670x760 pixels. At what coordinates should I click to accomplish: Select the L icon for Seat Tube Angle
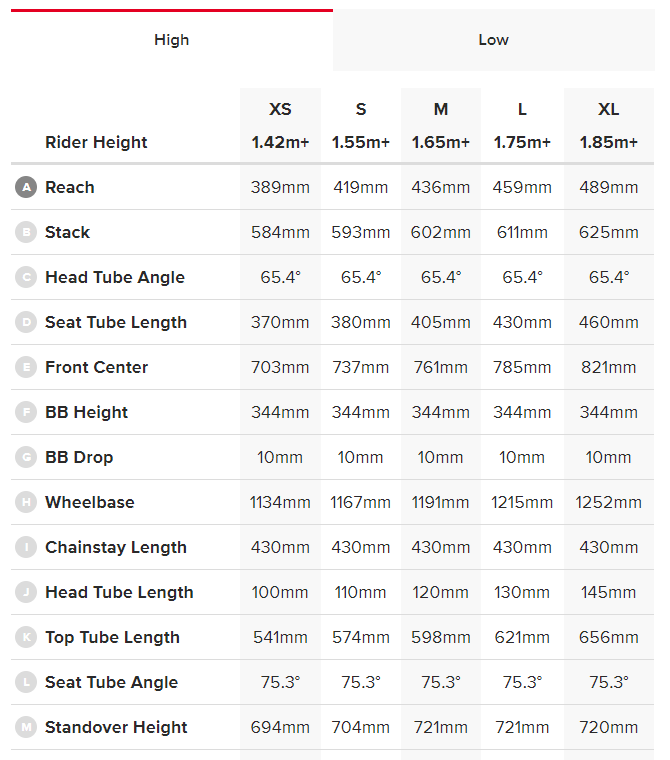25,682
